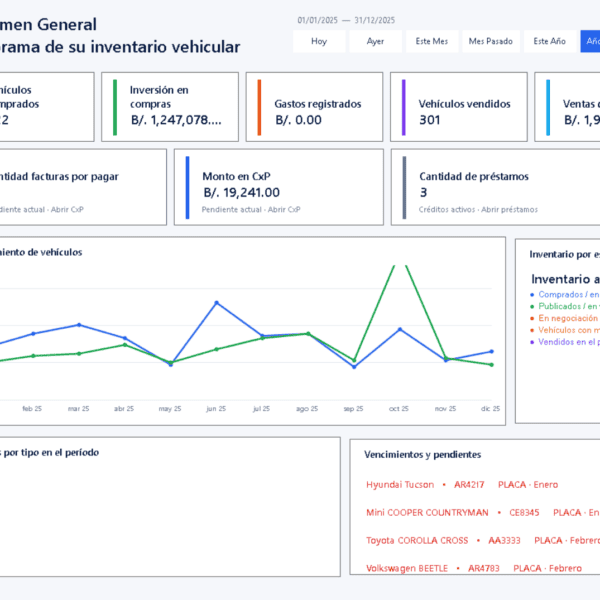
Task: Toggle the Comprados legend item
Action: click(x=565, y=294)
